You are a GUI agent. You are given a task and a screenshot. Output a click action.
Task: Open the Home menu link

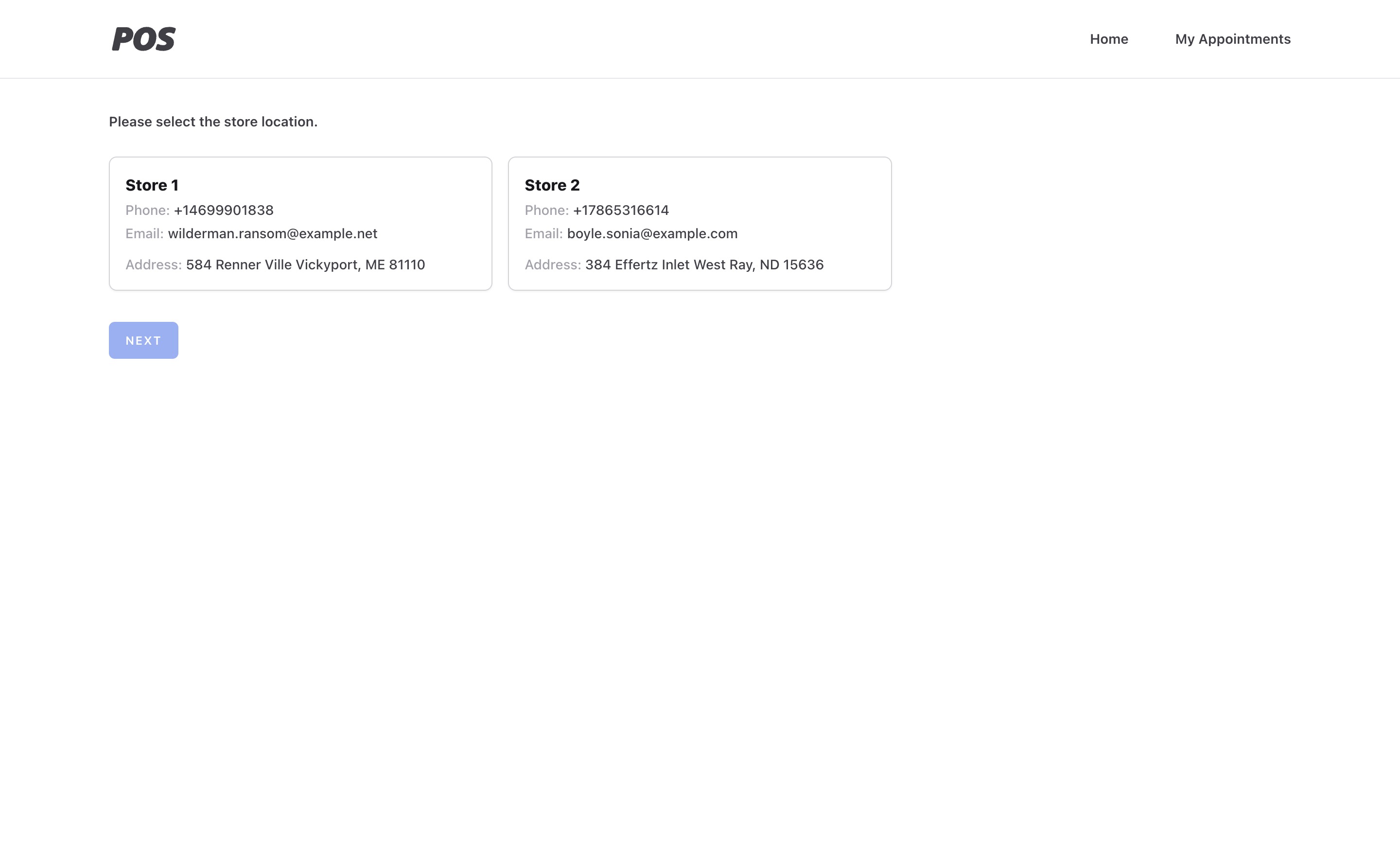pos(1108,39)
